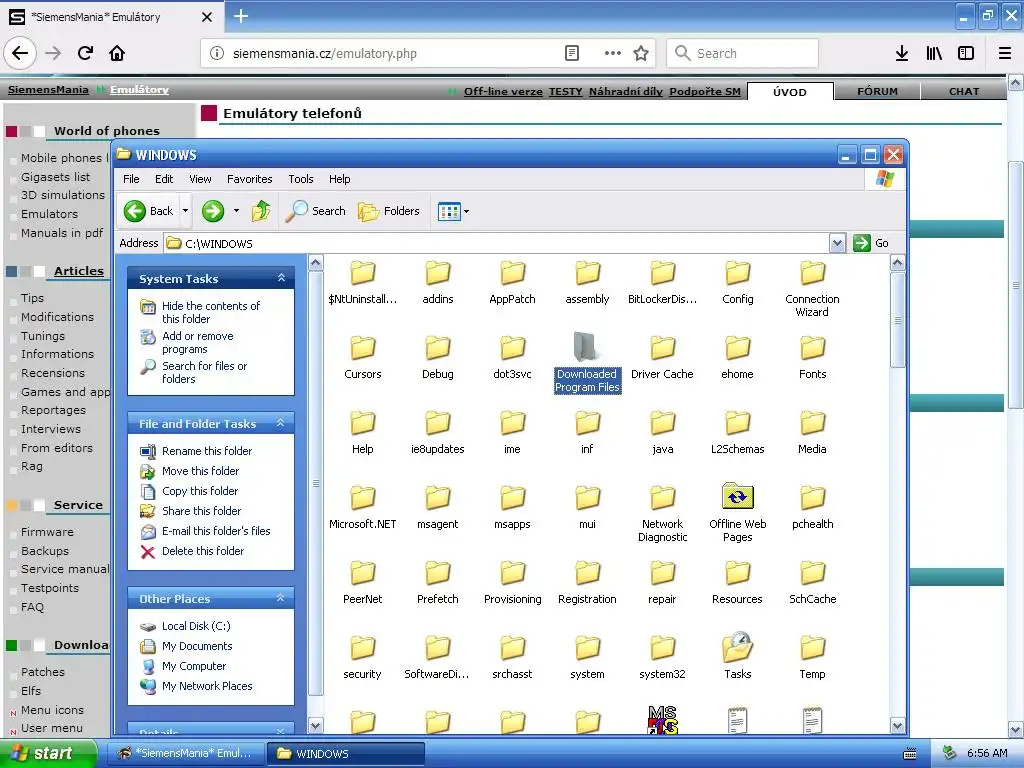Open the Edit menu in Explorer
Image resolution: width=1024 pixels, height=768 pixels.
tap(164, 179)
